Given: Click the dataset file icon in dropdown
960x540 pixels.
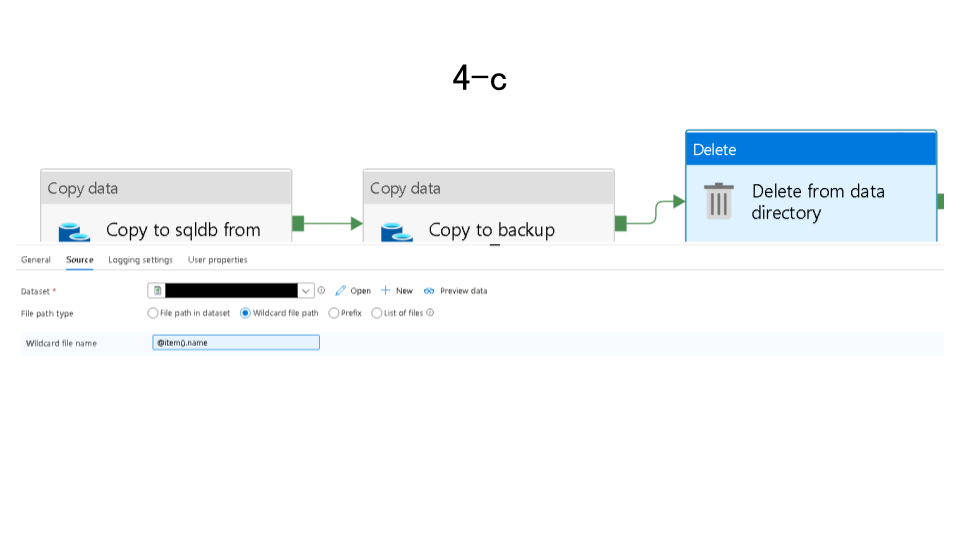Looking at the screenshot, I should [x=157, y=290].
